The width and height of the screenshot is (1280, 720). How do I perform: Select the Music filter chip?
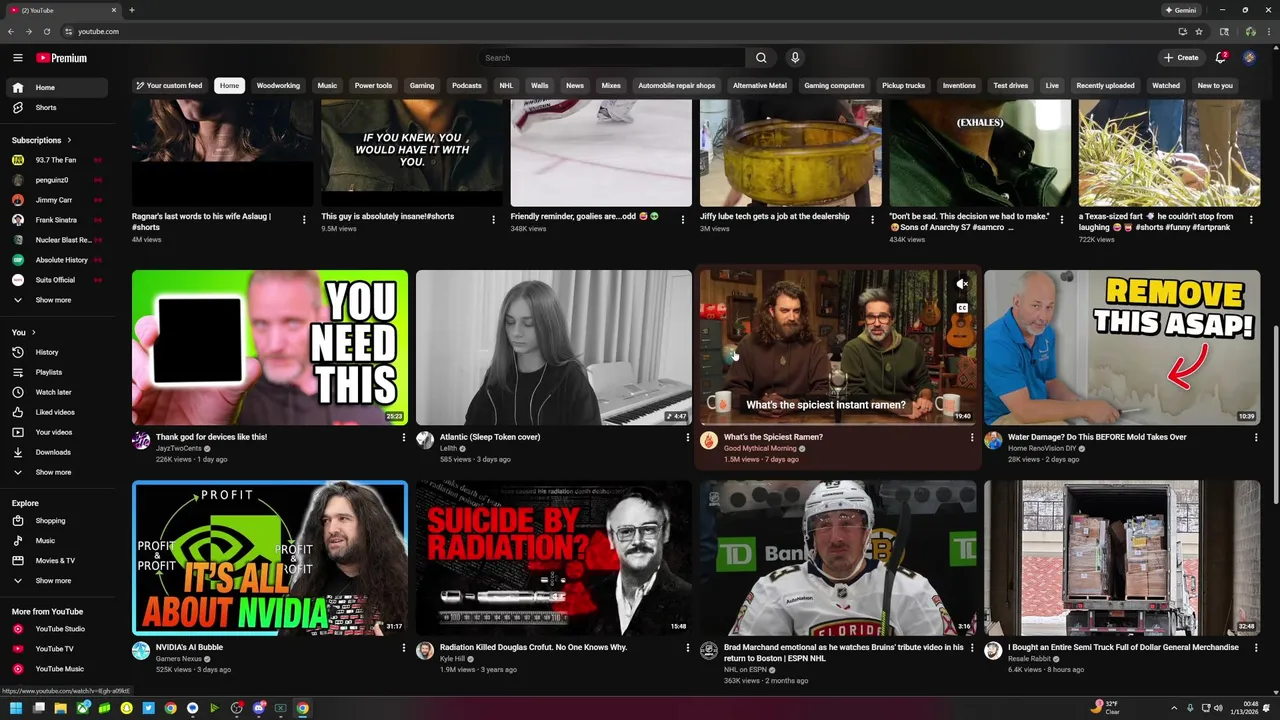[x=327, y=86]
